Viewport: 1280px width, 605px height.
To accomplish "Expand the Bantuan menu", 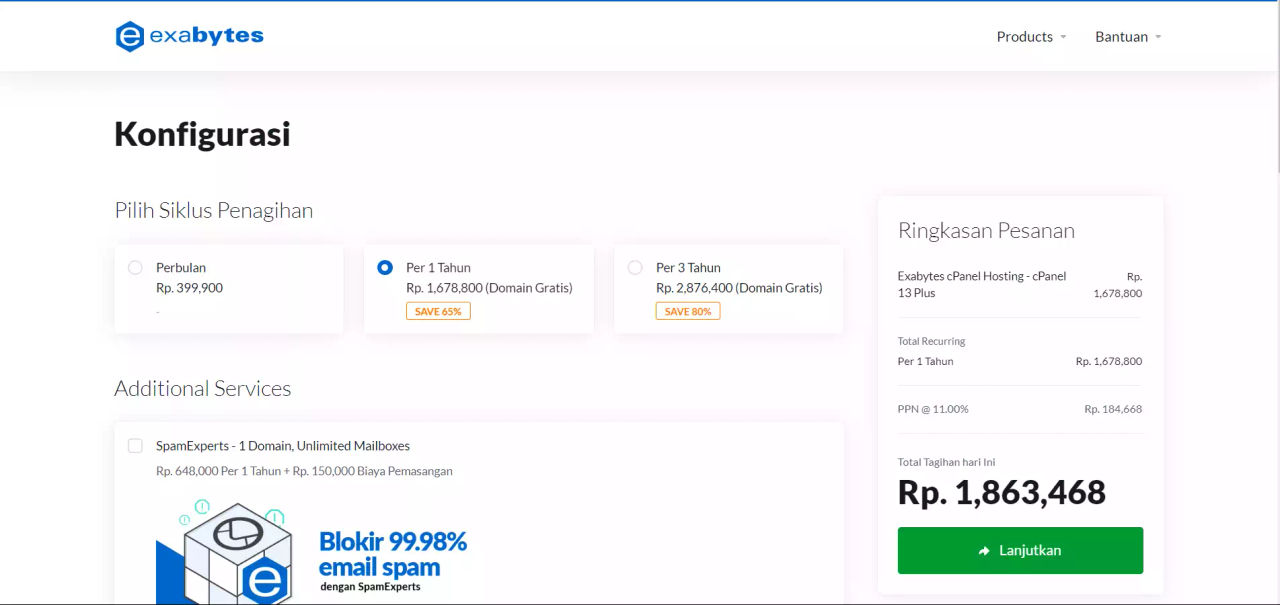I will tap(1128, 36).
